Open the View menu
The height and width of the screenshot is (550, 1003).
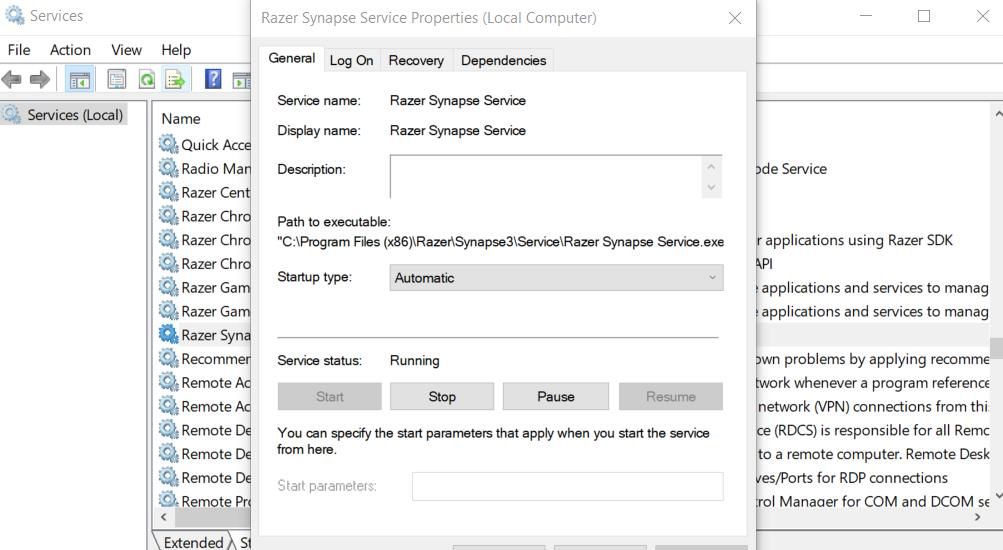point(126,50)
